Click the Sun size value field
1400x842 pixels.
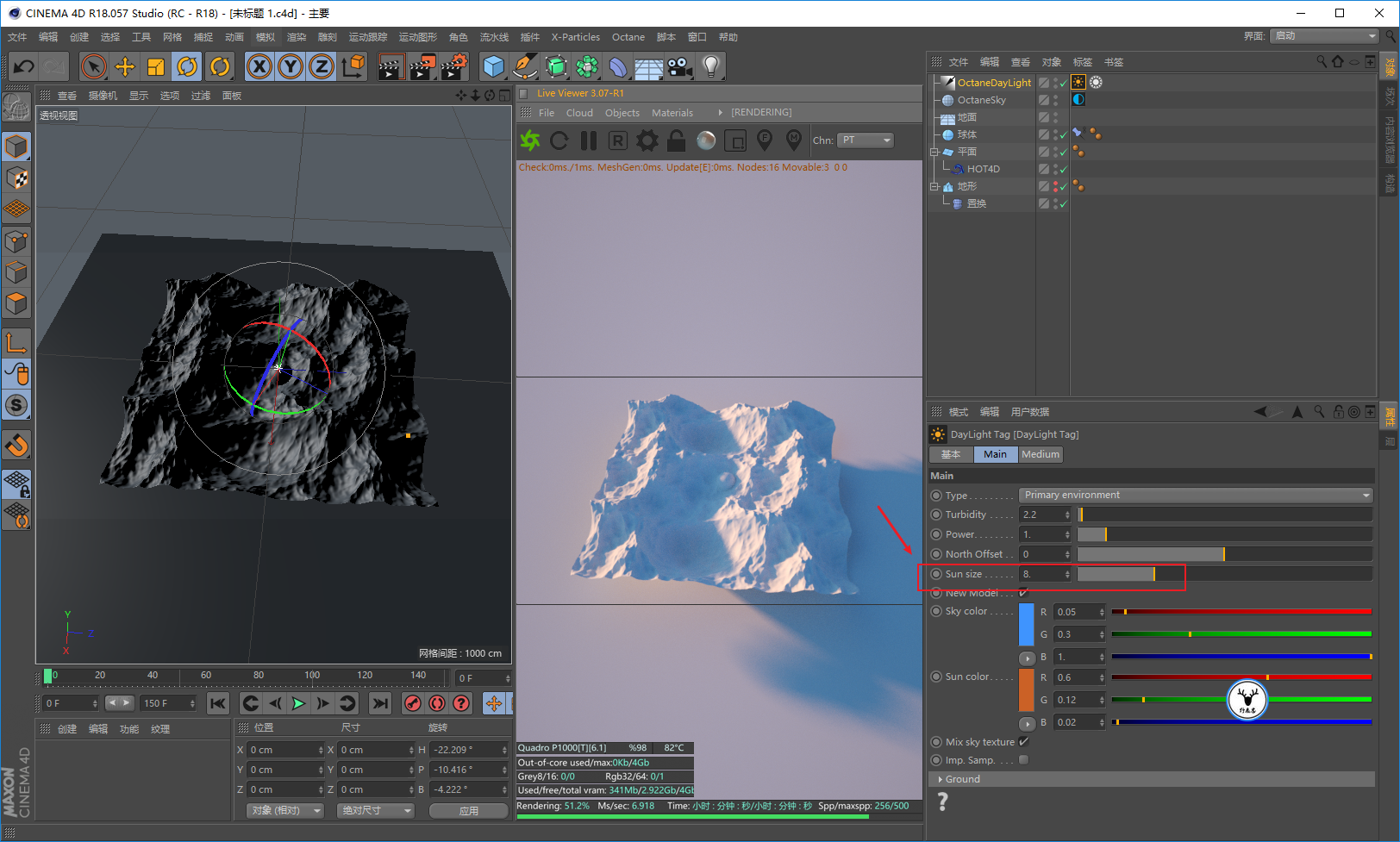1045,574
